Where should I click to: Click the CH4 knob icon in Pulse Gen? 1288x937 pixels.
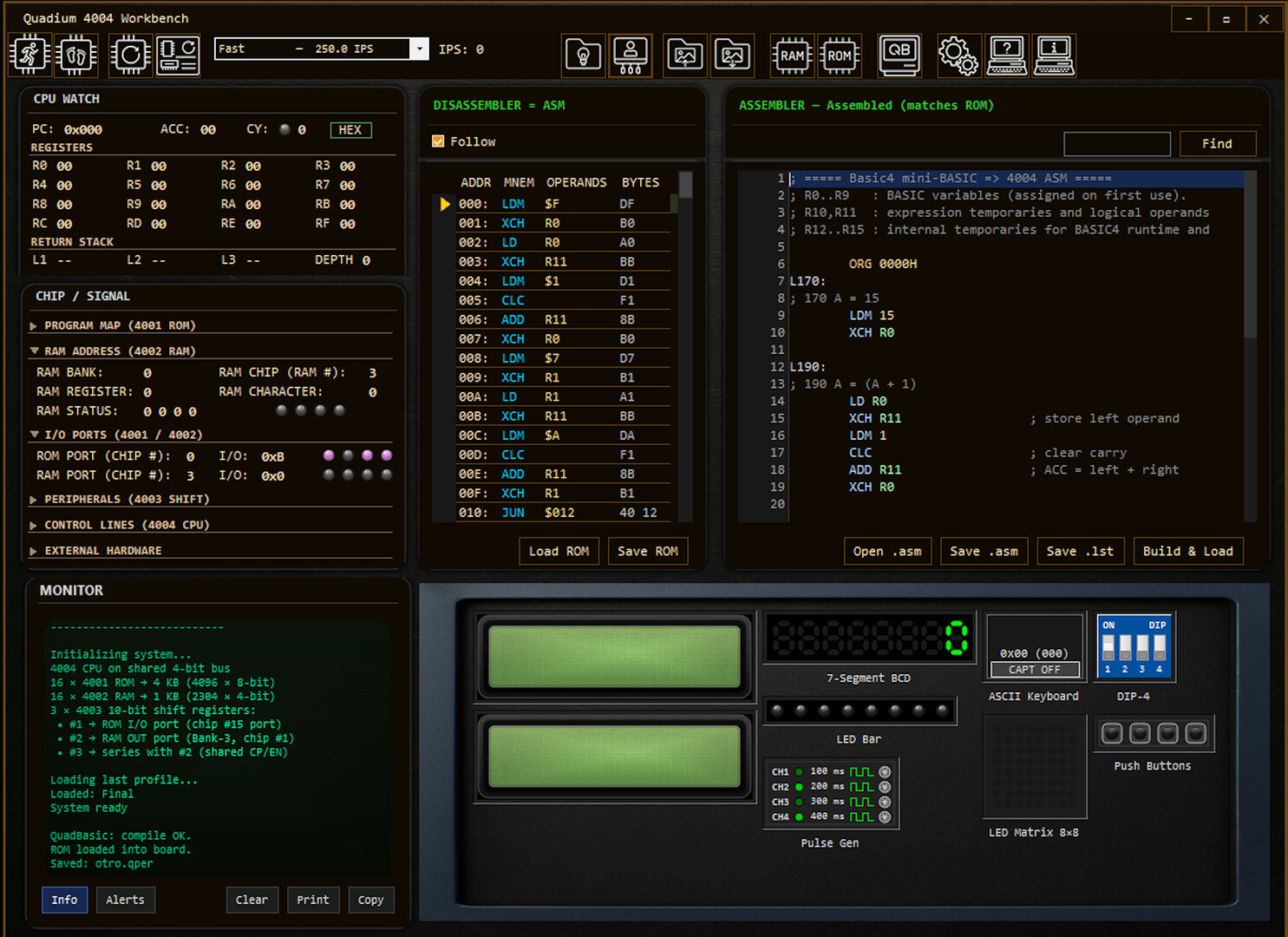pos(885,816)
